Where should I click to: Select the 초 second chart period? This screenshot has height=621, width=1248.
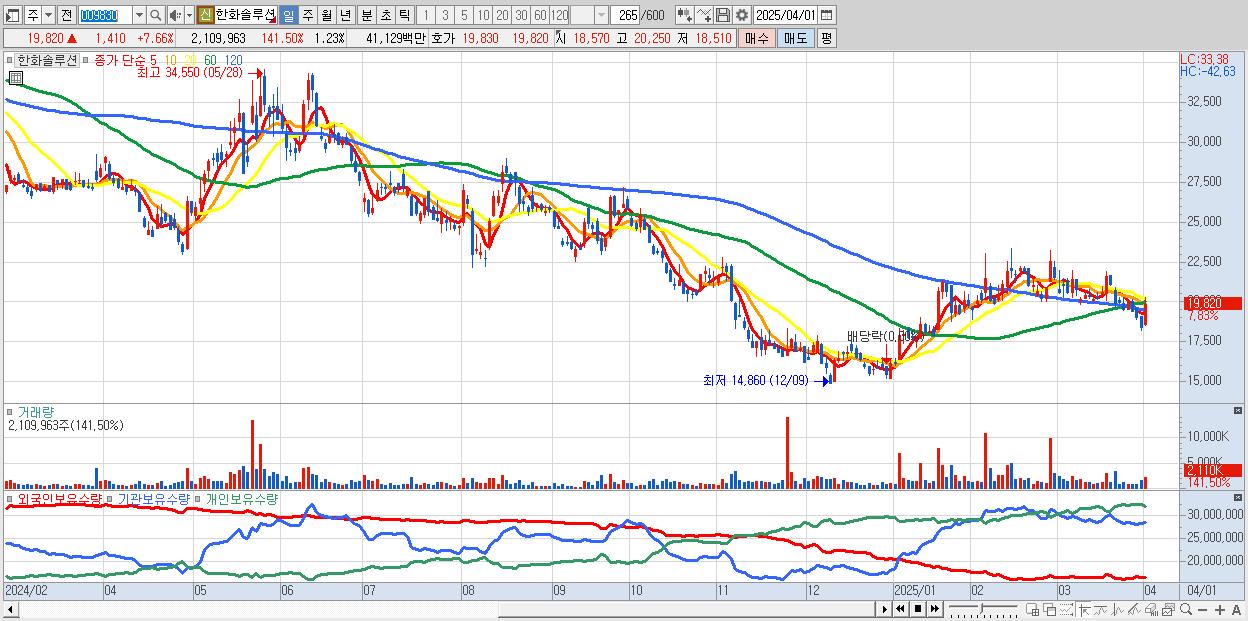(385, 15)
